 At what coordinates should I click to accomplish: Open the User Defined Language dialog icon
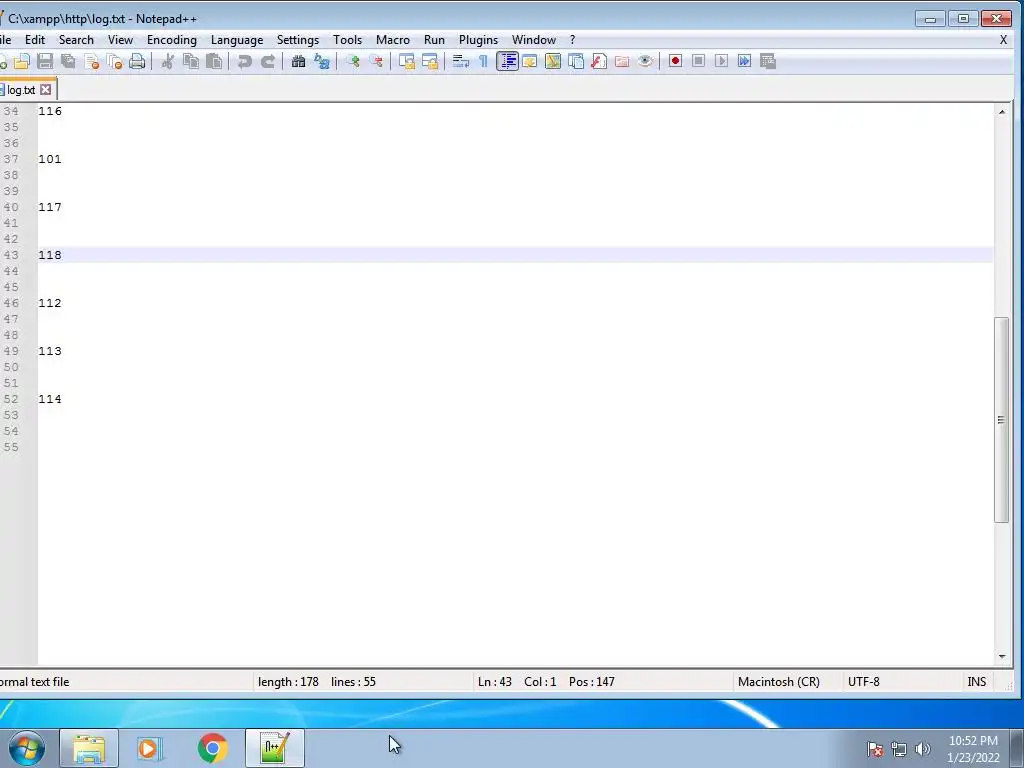pyautogui.click(x=530, y=61)
